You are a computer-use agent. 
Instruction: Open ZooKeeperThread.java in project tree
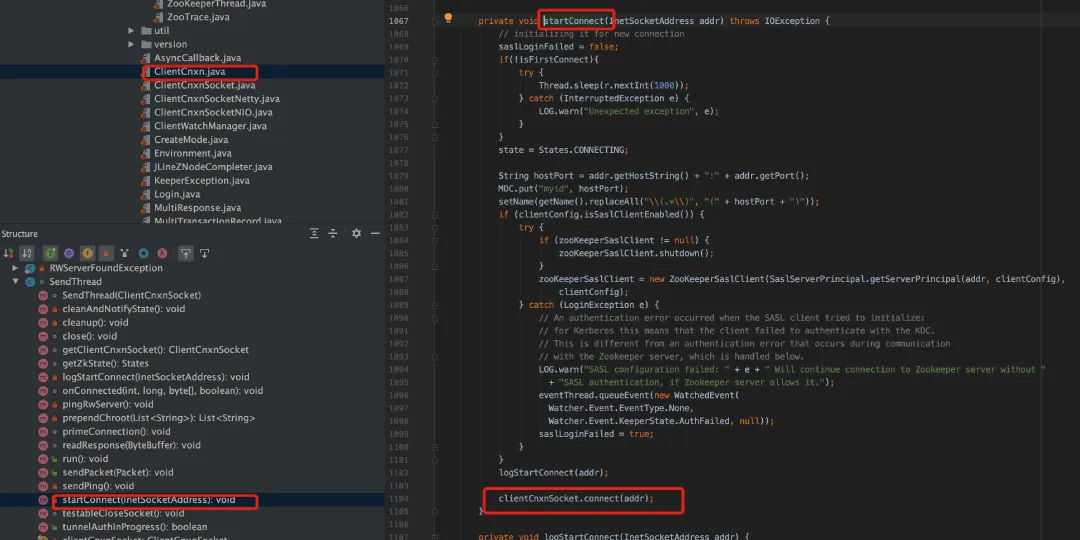(x=216, y=4)
